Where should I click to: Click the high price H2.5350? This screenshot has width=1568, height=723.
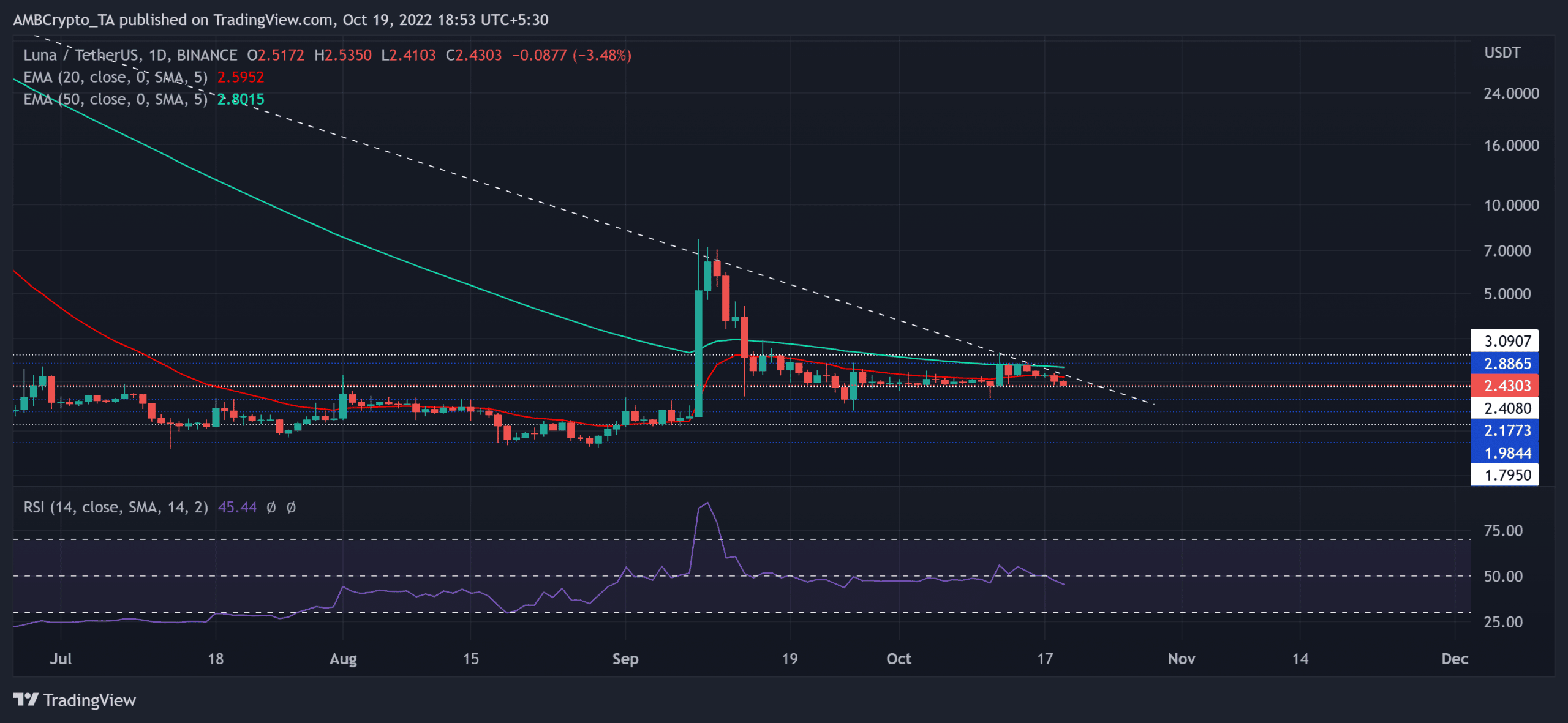point(343,55)
